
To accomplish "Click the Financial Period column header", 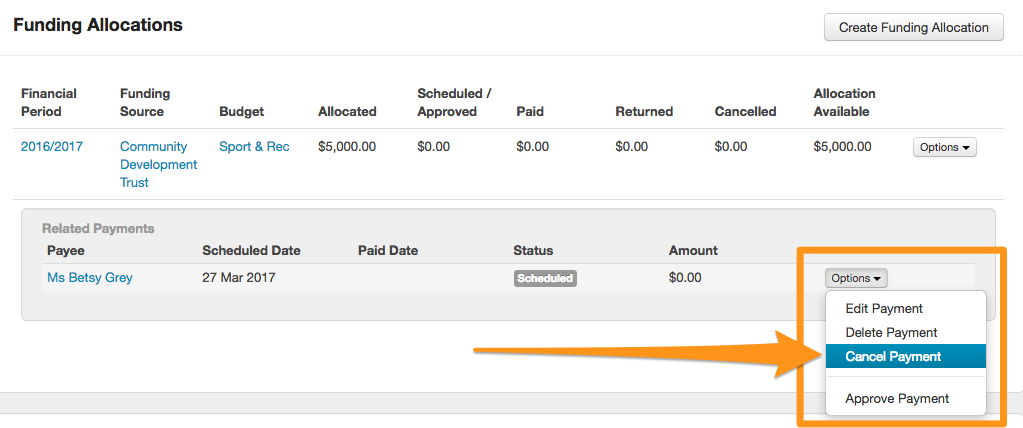I will (49, 102).
